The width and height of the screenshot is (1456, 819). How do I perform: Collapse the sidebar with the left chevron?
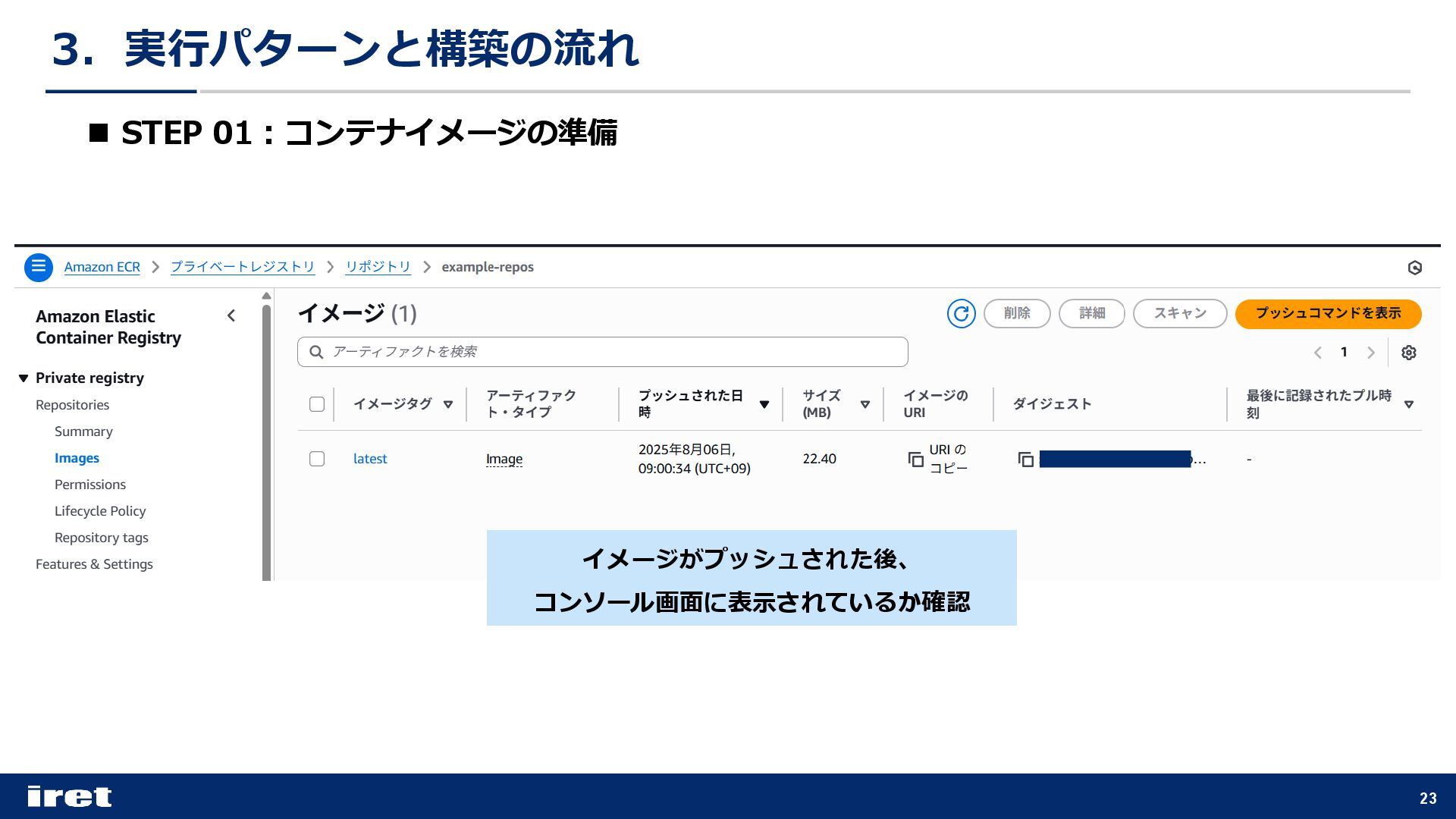click(x=231, y=315)
